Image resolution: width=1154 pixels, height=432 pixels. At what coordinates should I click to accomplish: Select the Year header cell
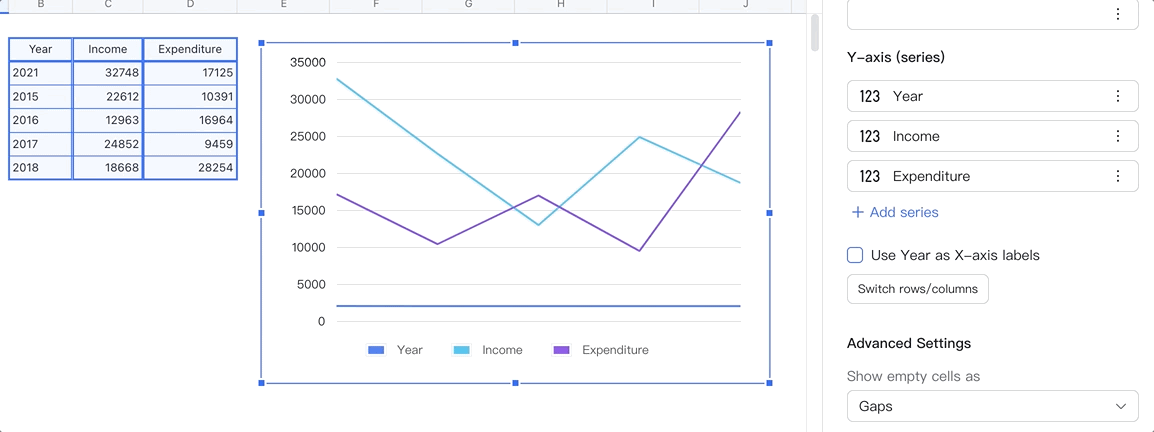(x=40, y=49)
